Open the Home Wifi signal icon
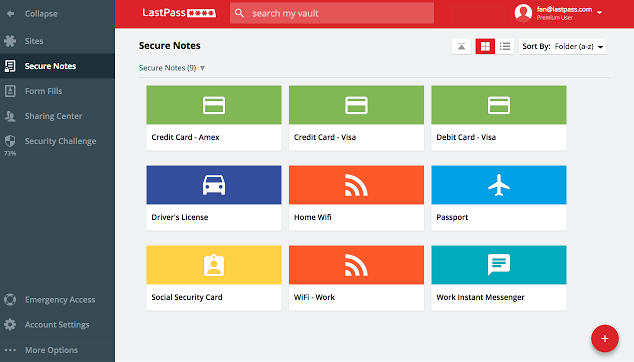The width and height of the screenshot is (634, 362). point(356,185)
